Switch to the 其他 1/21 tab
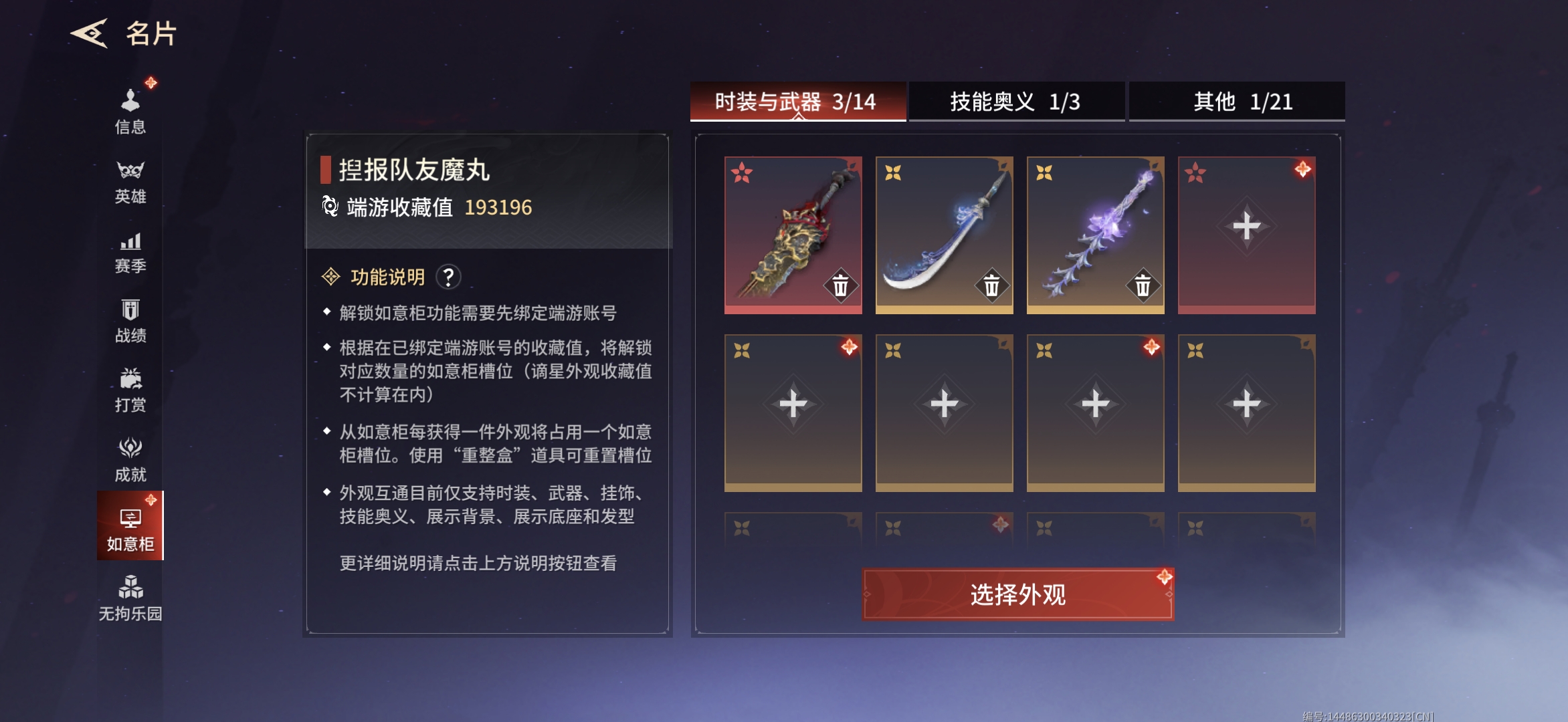1568x722 pixels. (1237, 102)
